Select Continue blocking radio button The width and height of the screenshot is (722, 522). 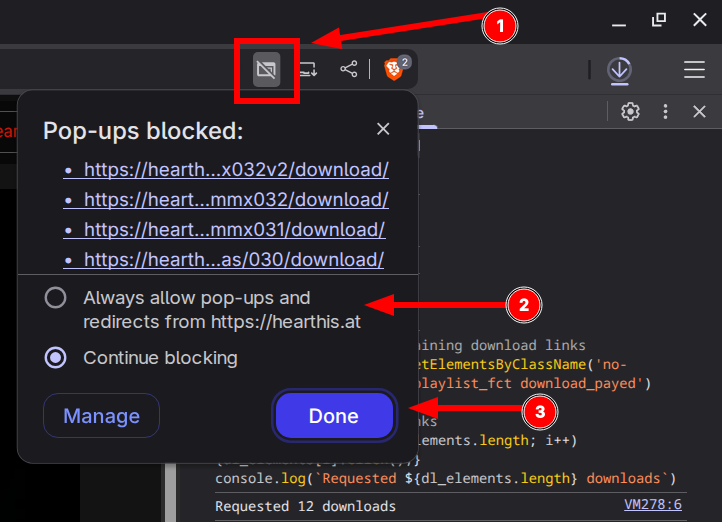(56, 357)
